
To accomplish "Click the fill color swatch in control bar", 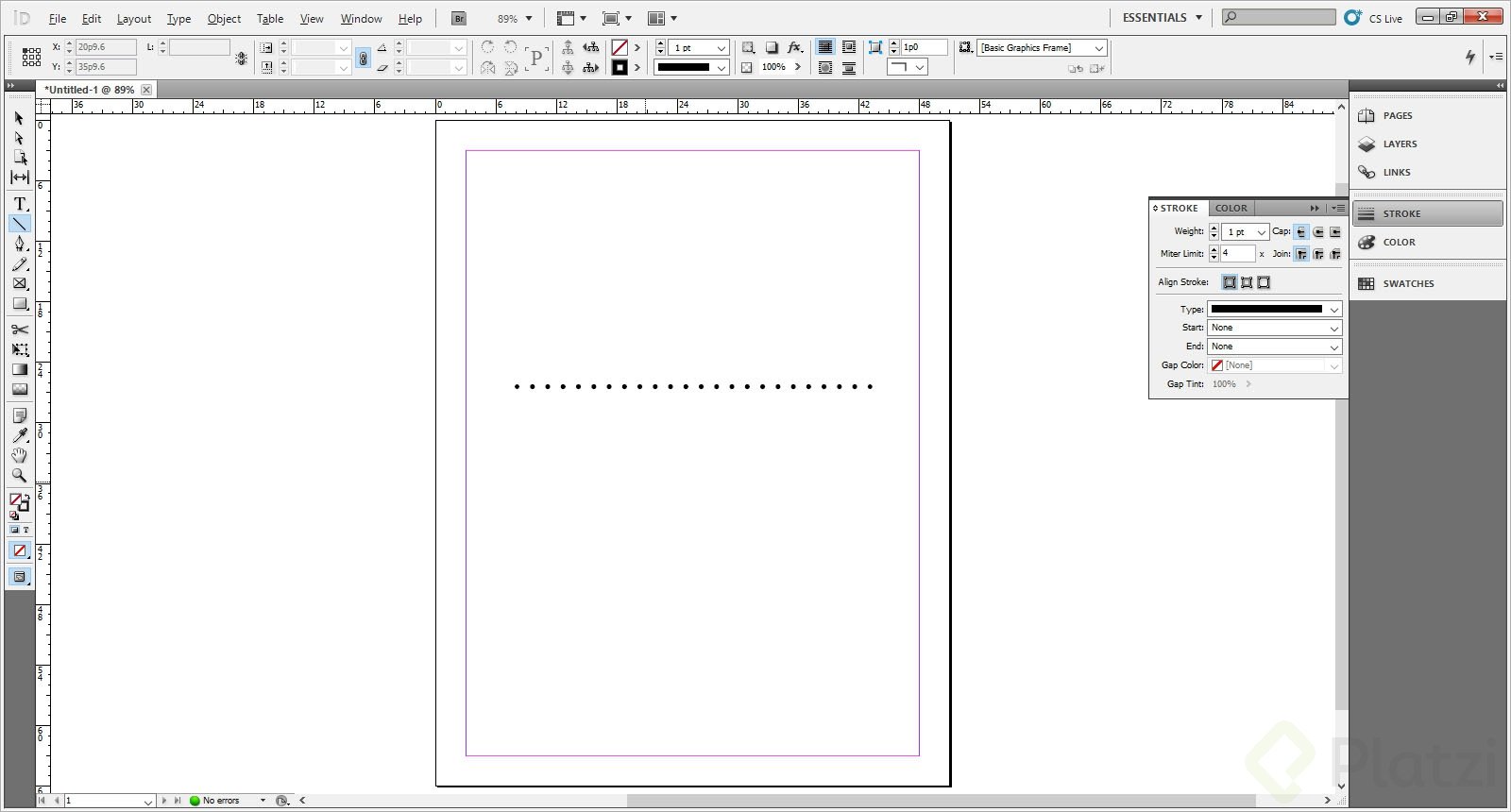I will click(x=620, y=47).
